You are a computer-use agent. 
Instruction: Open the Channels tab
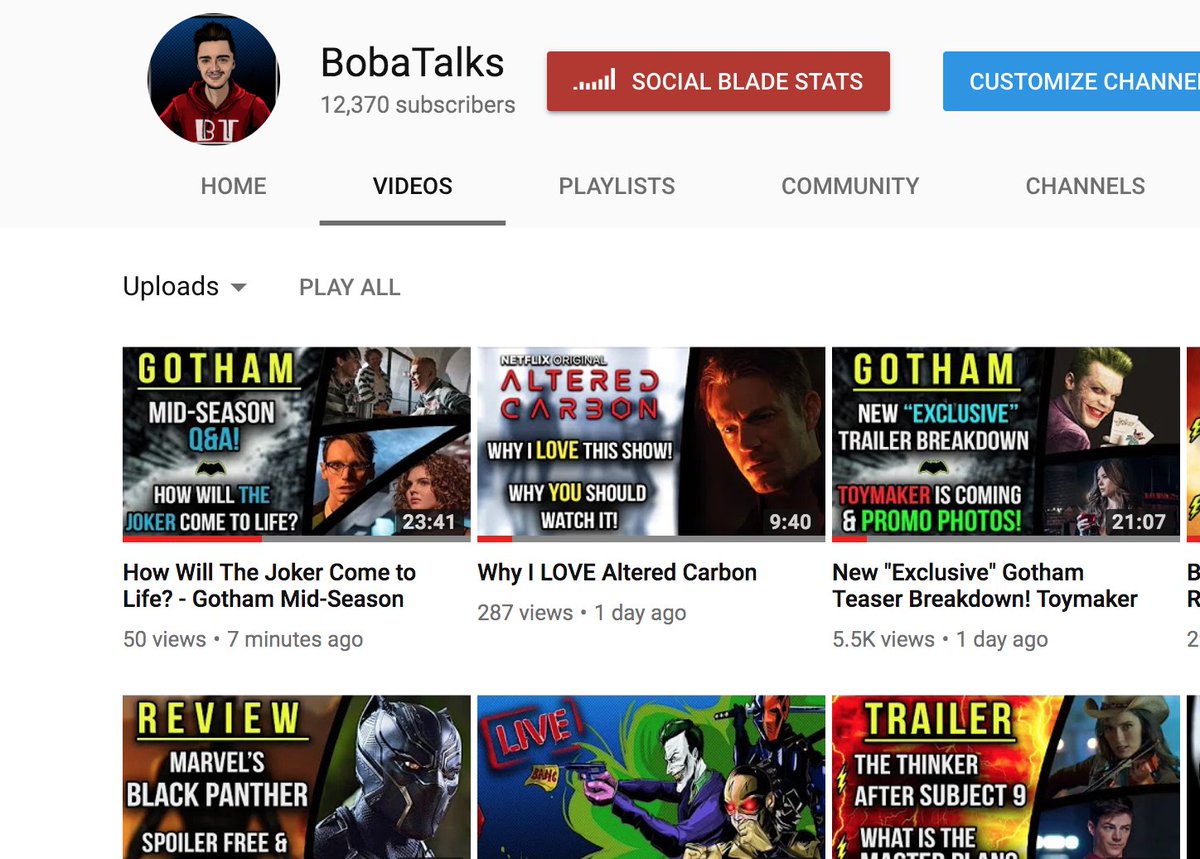(x=1085, y=186)
